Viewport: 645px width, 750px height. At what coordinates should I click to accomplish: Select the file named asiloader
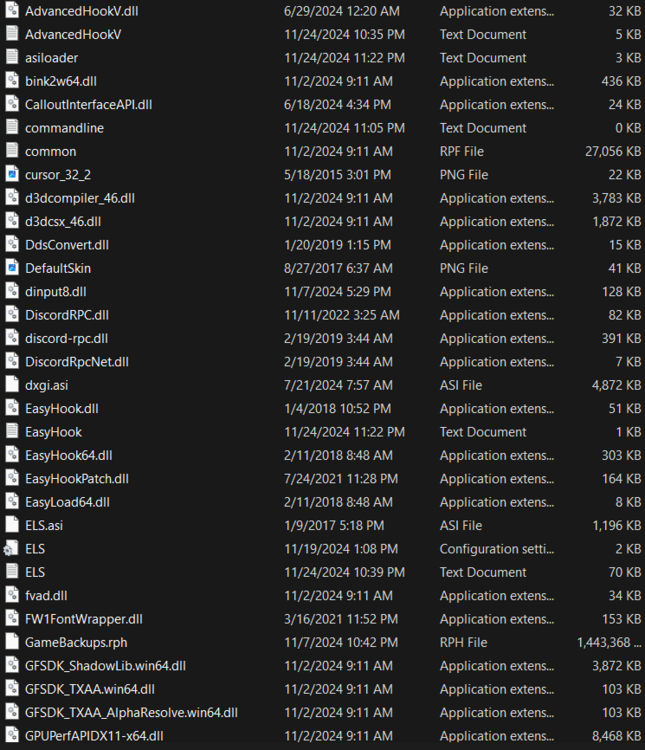[x=51, y=58]
